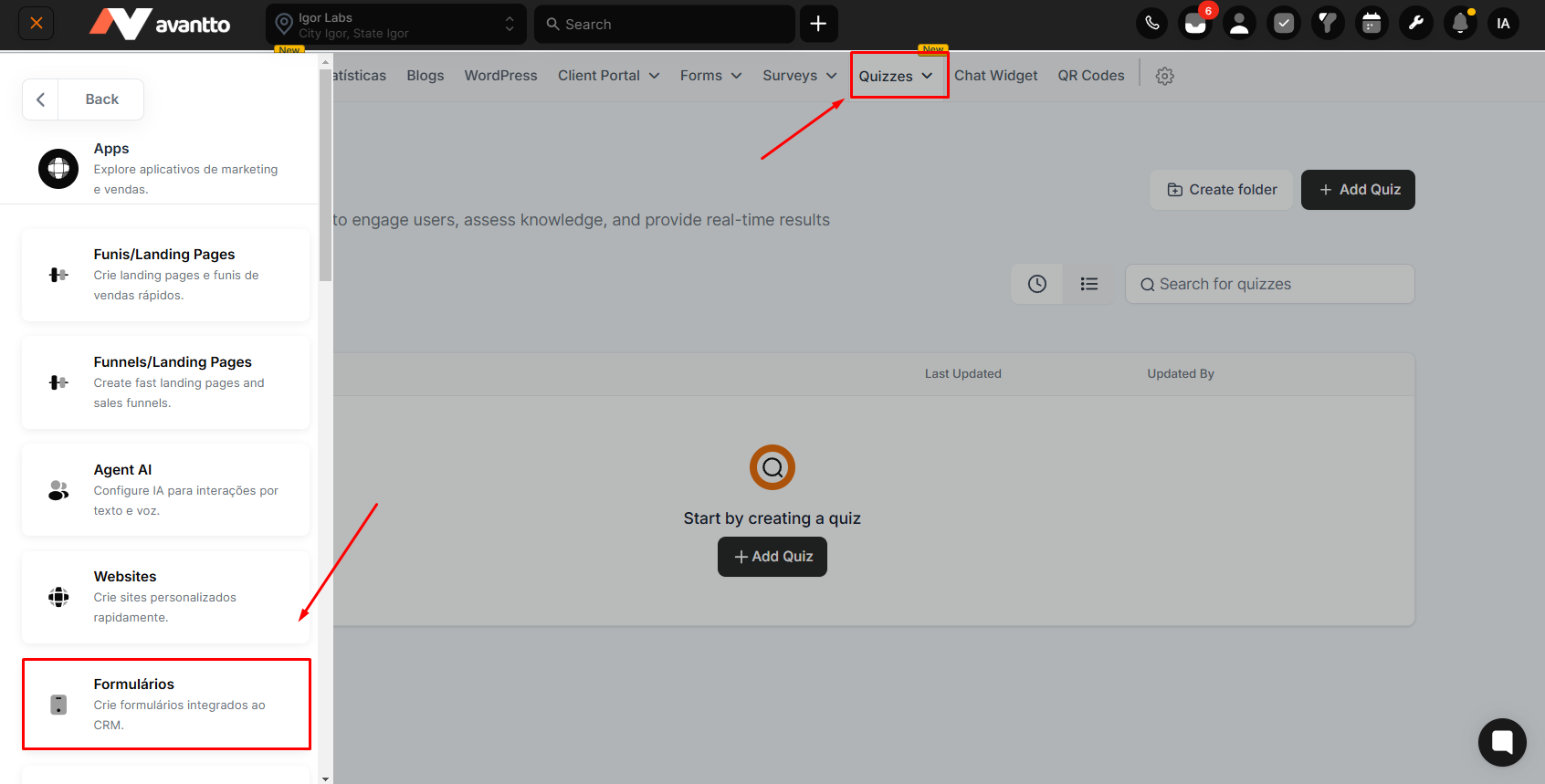Open the notifications bell icon
Screen dimensions: 1545x784
(1460, 24)
